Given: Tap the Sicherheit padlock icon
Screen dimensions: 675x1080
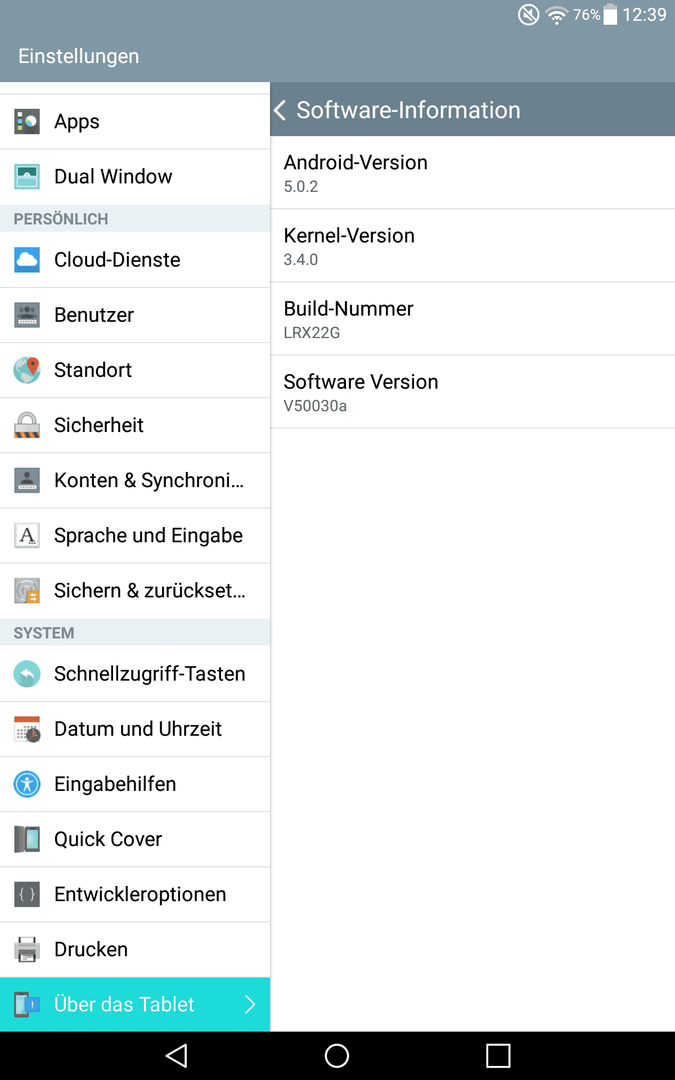Looking at the screenshot, I should click(27, 425).
